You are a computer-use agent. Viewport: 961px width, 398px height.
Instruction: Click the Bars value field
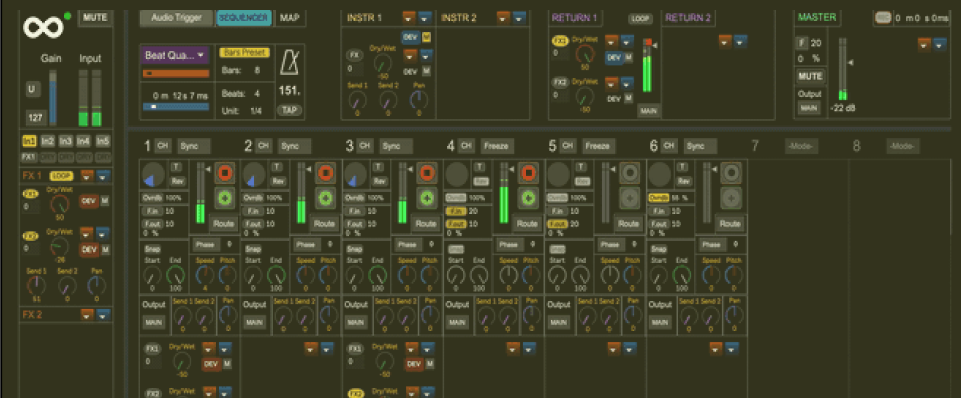coord(257,71)
